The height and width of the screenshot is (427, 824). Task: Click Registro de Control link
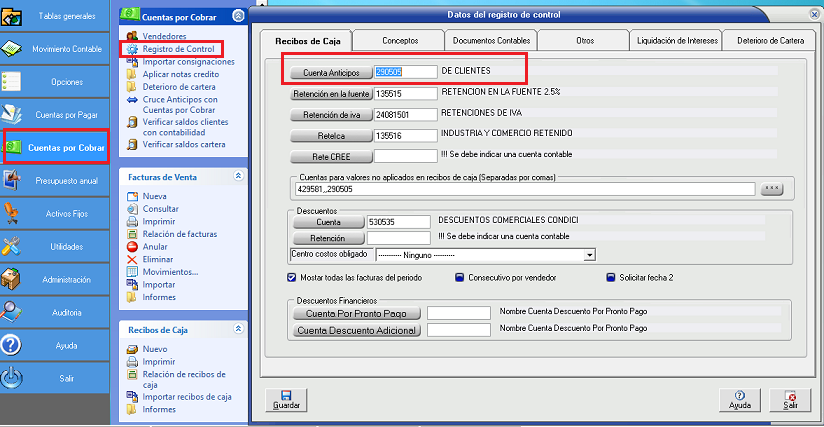pos(177,48)
